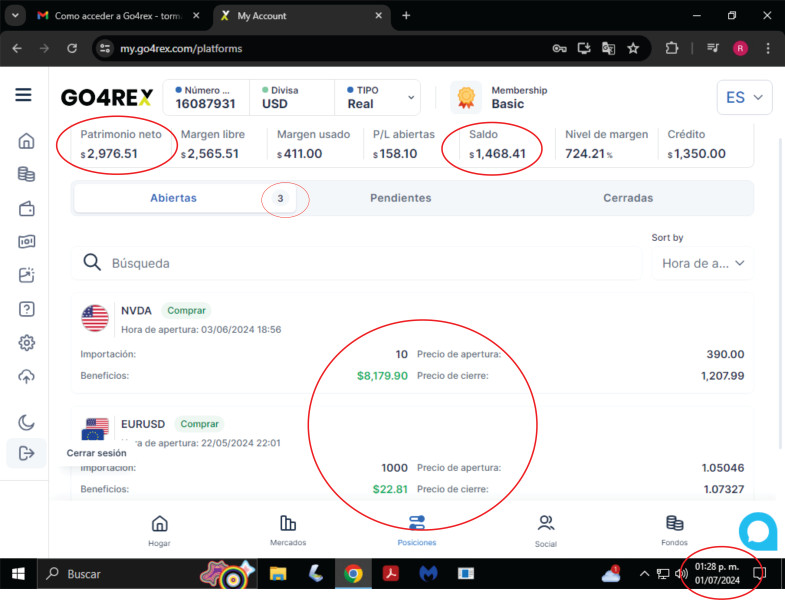Screen dimensions: 785x600
Task: Open the Sort by Hora de a... dropdown
Action: click(702, 263)
